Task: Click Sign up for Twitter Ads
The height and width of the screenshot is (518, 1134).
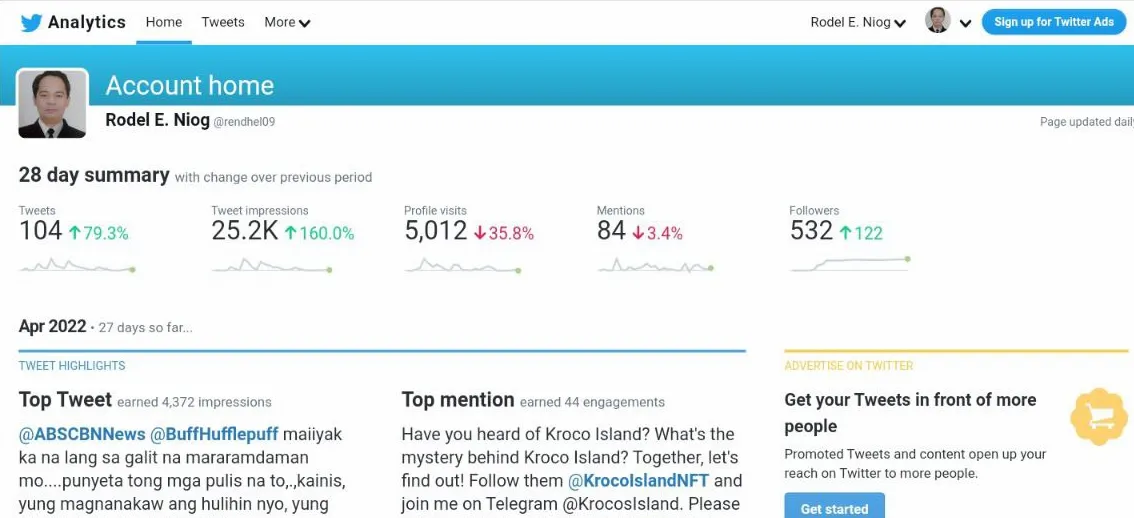Action: pos(1054,22)
